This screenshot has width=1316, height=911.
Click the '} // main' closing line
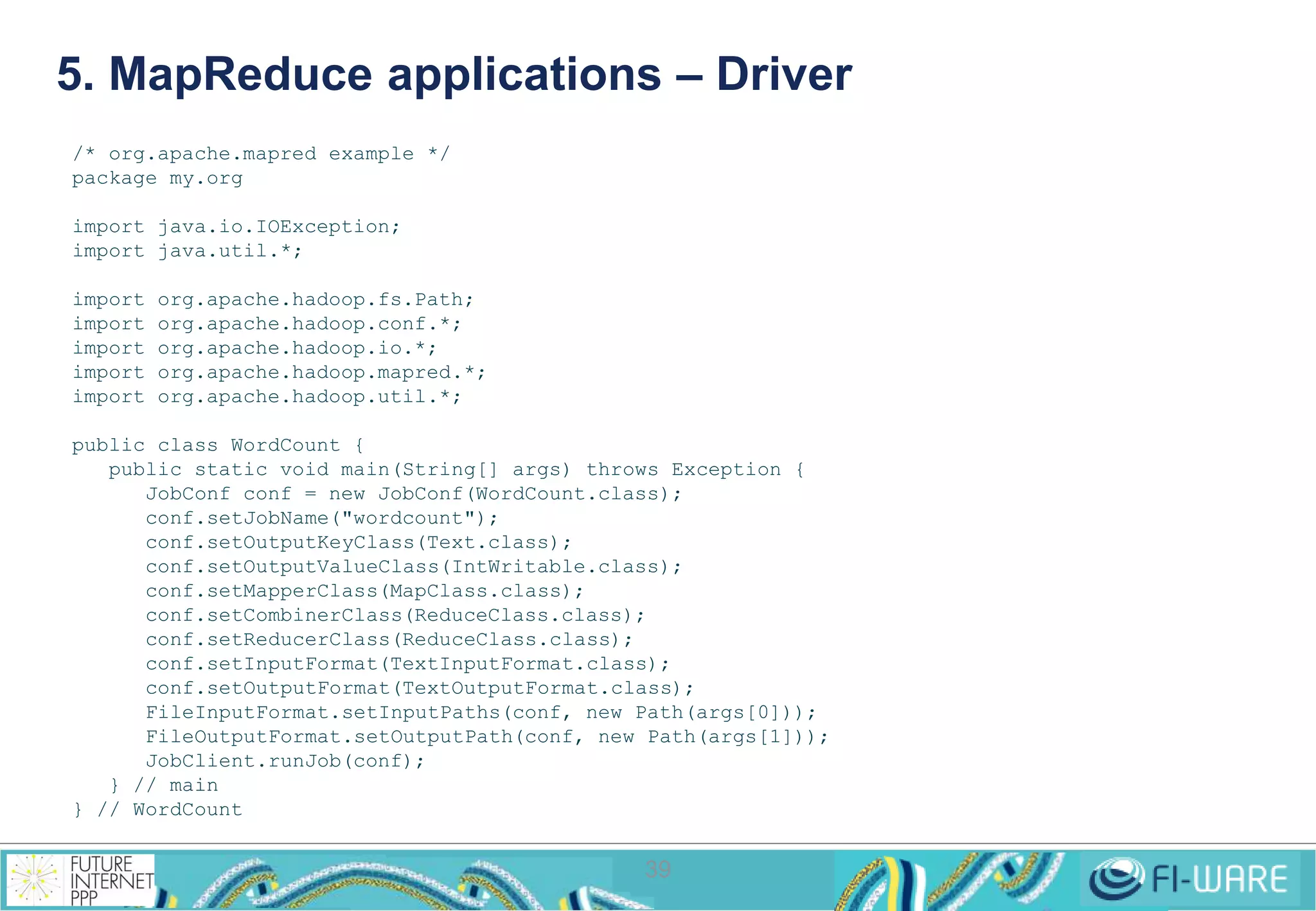[164, 786]
